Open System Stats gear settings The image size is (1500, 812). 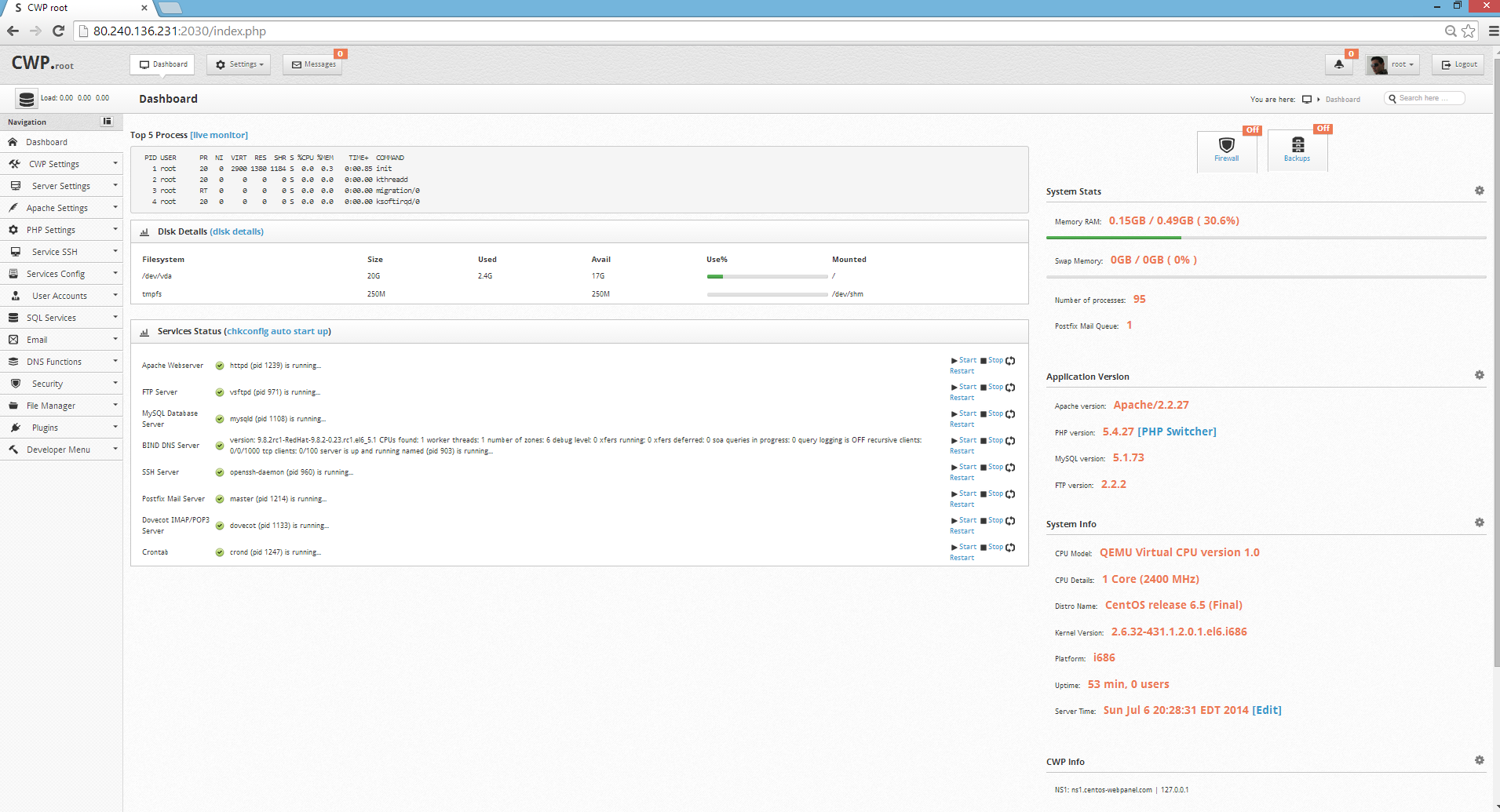click(1480, 191)
